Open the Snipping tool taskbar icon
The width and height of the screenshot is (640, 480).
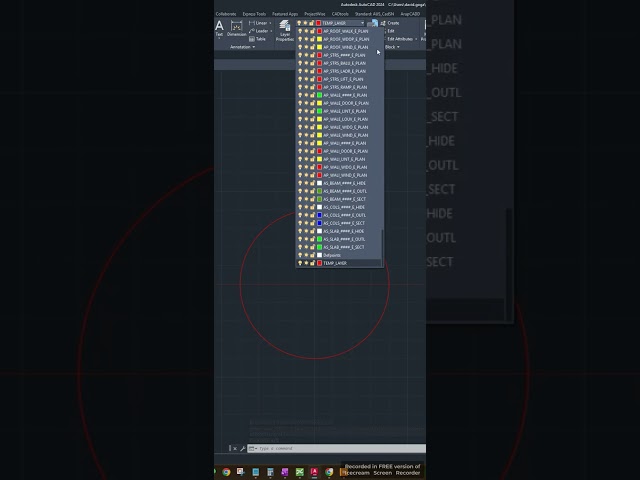(x=240, y=472)
